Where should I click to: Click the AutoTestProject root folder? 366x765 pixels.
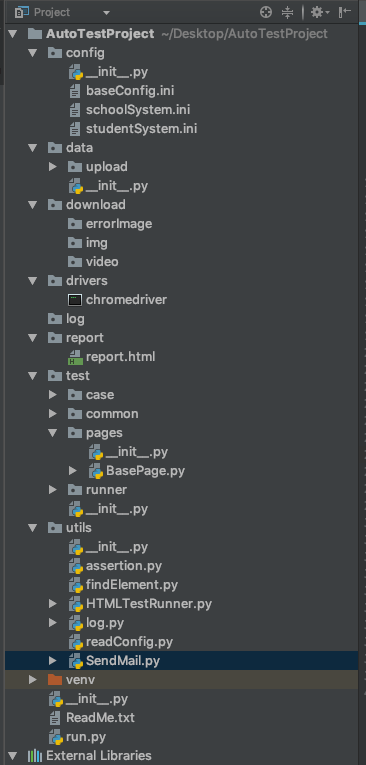tap(100, 34)
